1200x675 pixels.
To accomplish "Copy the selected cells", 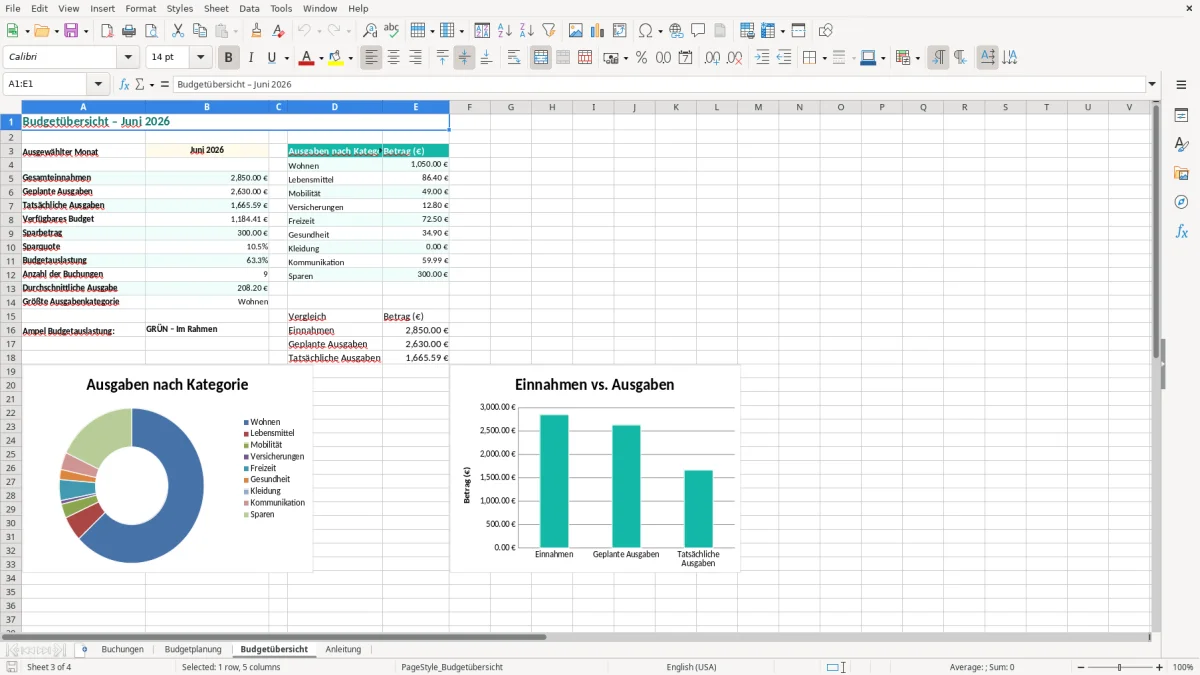I will pyautogui.click(x=200, y=31).
